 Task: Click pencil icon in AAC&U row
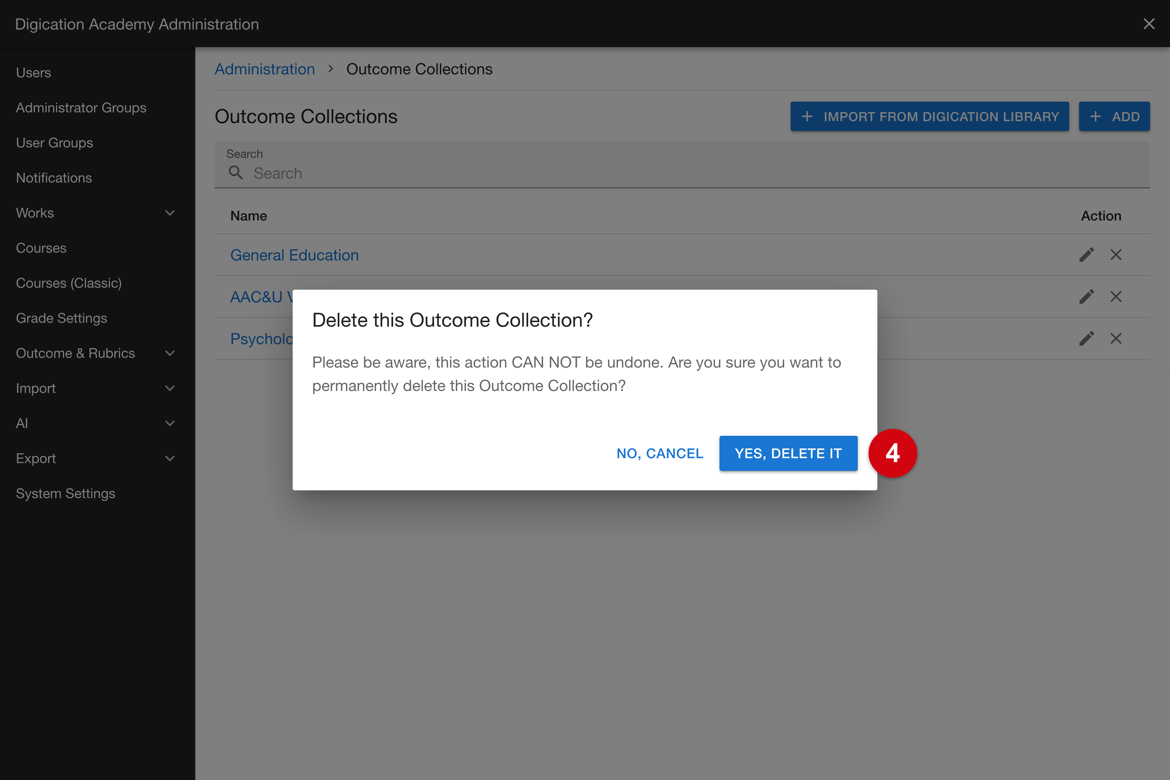tap(1086, 296)
